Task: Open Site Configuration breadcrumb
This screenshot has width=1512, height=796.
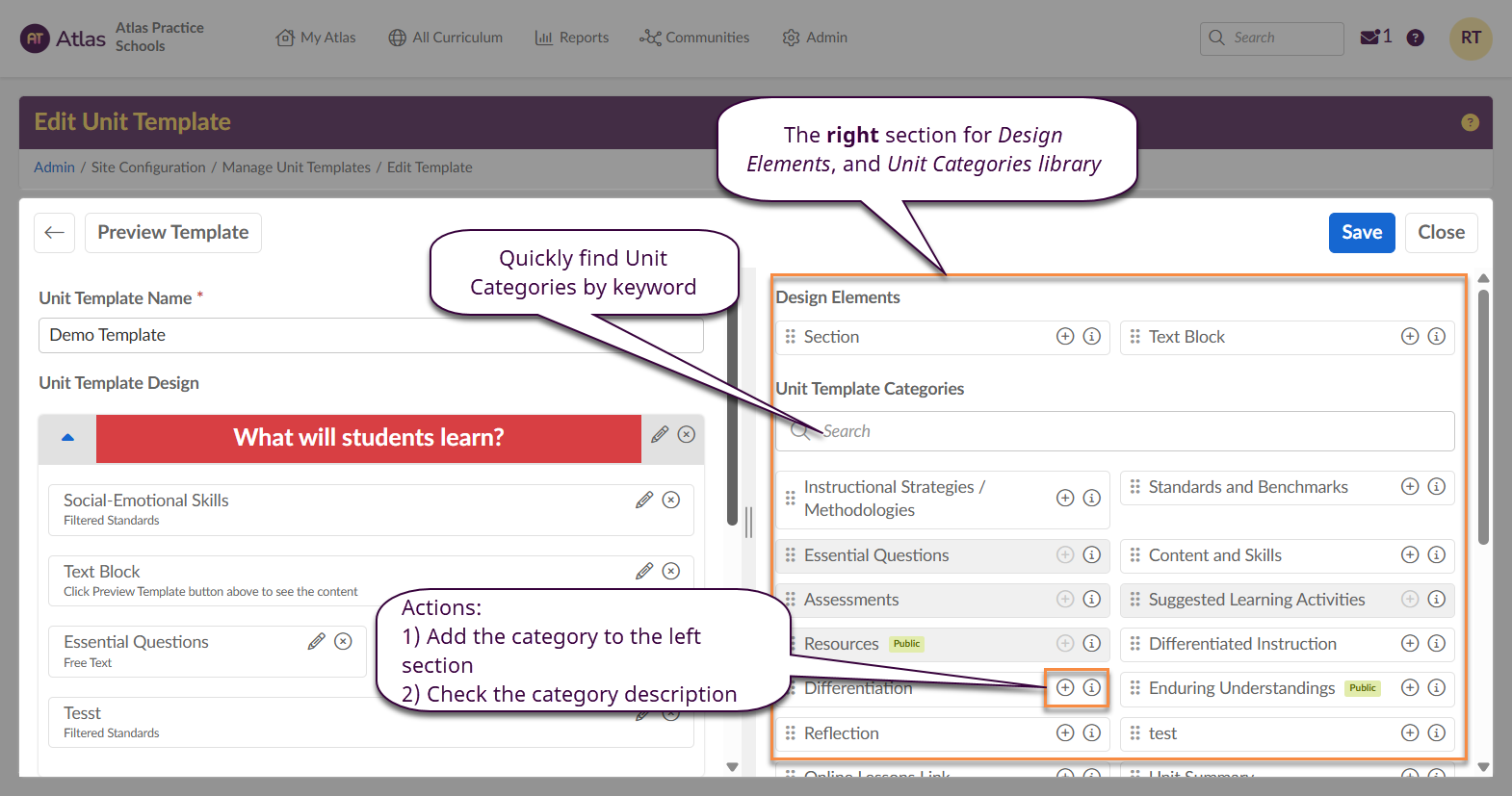Action: pos(148,167)
